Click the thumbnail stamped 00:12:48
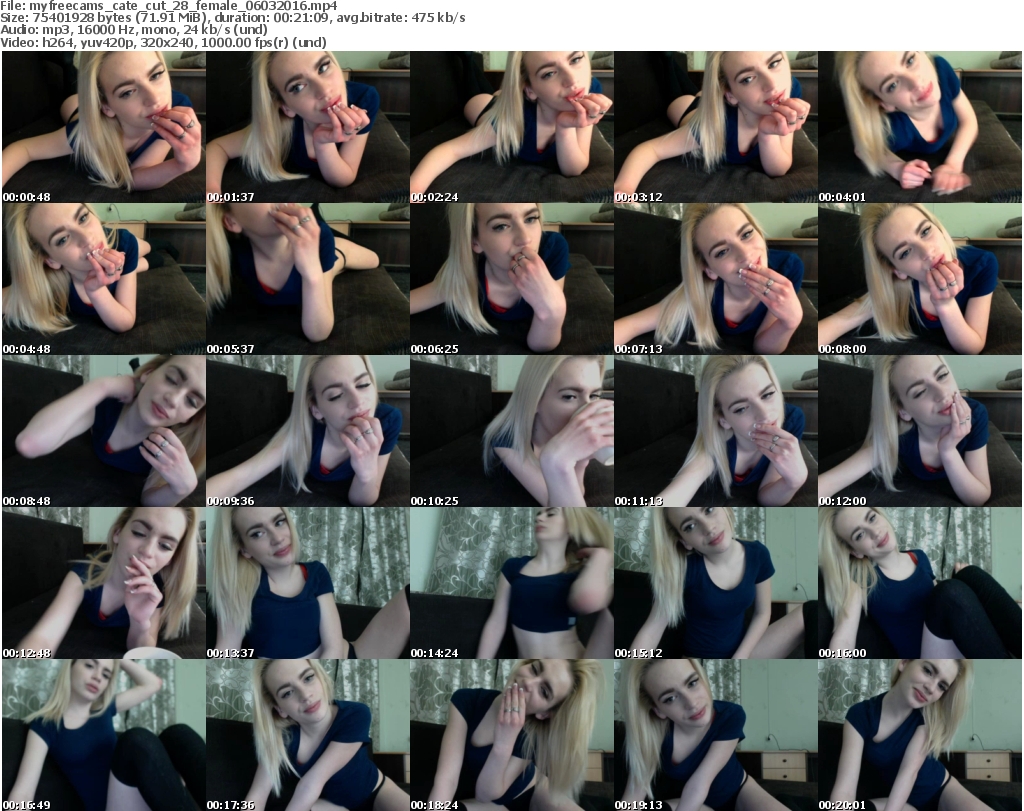Image resolution: width=1024 pixels, height=811 pixels. point(104,584)
